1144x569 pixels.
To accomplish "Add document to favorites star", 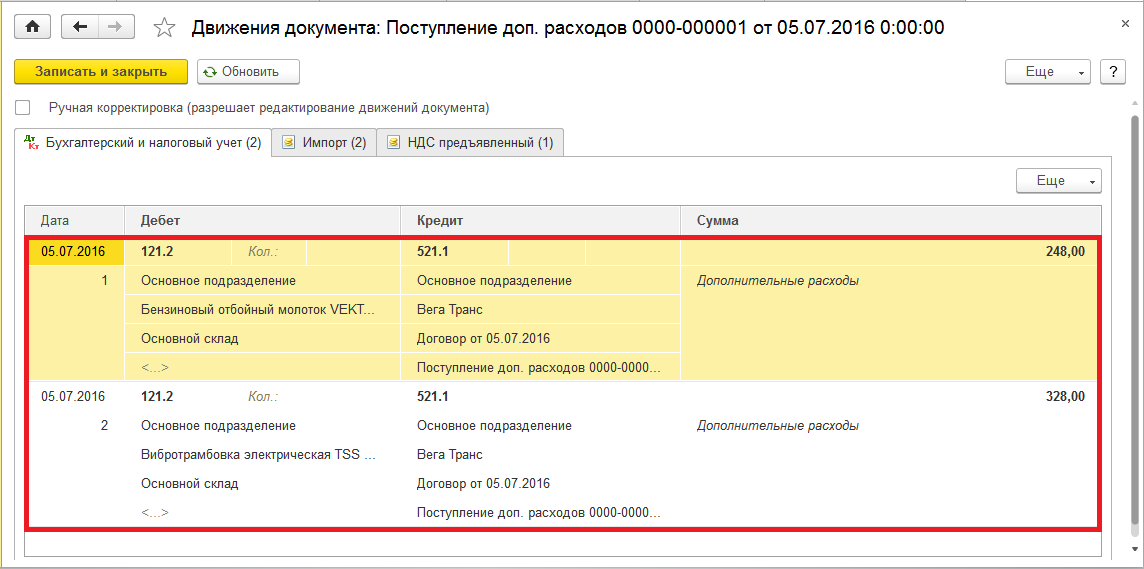I will [164, 28].
